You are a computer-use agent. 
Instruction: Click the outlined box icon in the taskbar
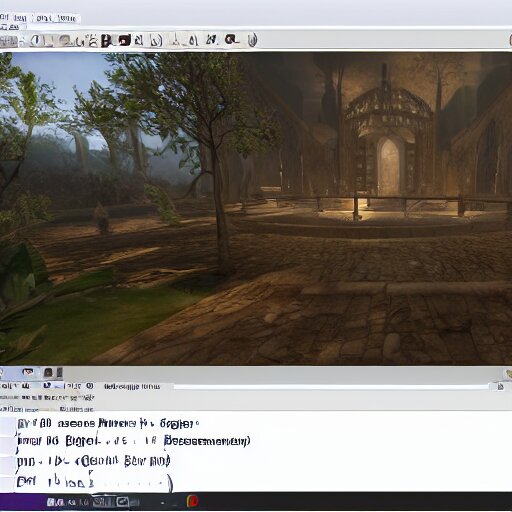click(122, 501)
